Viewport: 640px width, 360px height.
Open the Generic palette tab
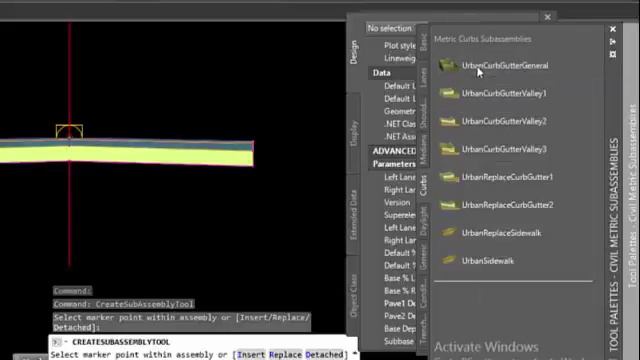pos(423,257)
